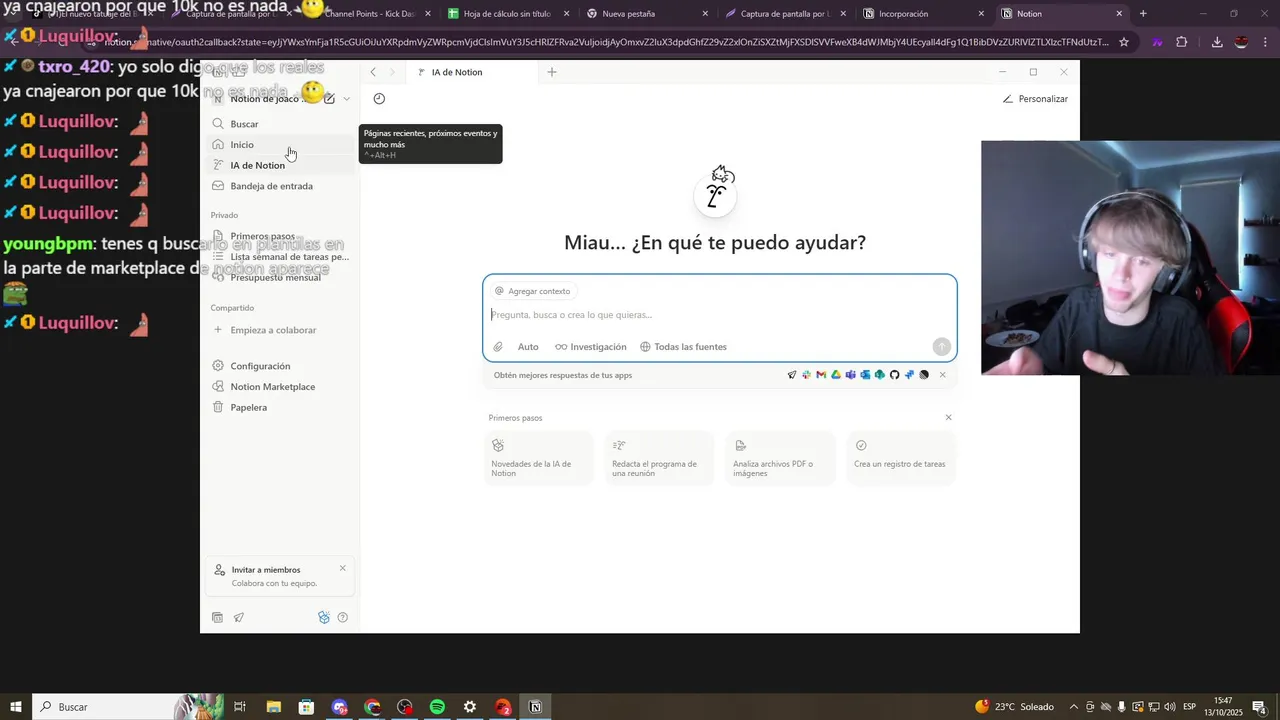Open Crea un registro de tareas card
The width and height of the screenshot is (1280, 720).
901,458
